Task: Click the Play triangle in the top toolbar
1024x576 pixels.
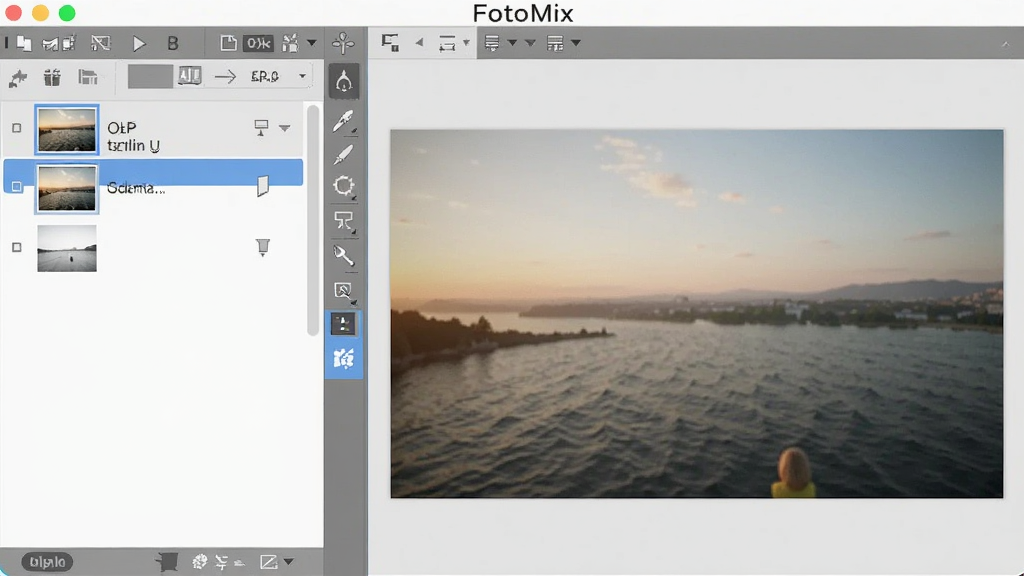Action: tap(138, 44)
